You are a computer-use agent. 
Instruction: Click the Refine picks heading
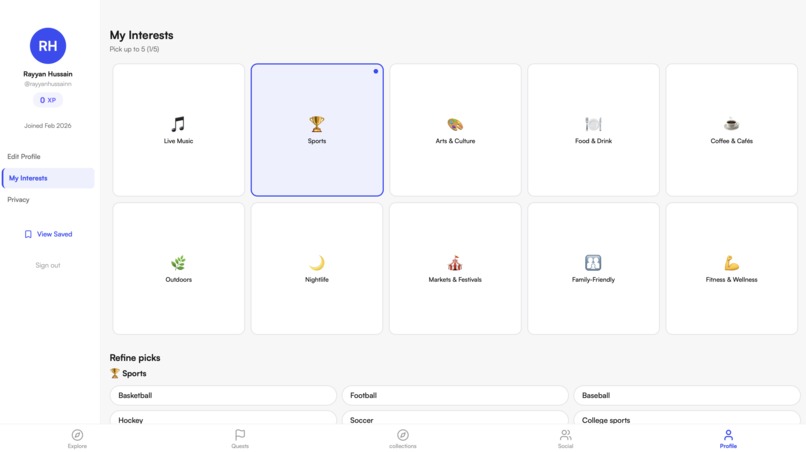pyautogui.click(x=135, y=357)
